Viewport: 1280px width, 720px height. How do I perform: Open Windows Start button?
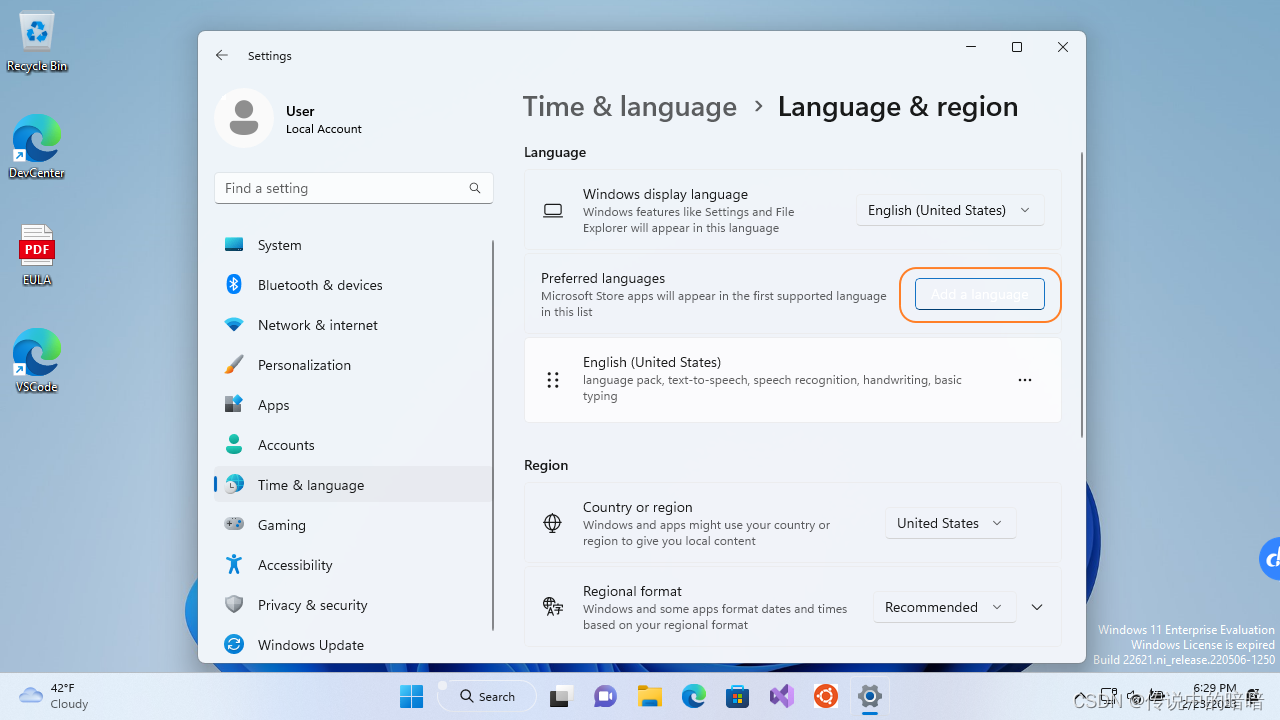[411, 697]
